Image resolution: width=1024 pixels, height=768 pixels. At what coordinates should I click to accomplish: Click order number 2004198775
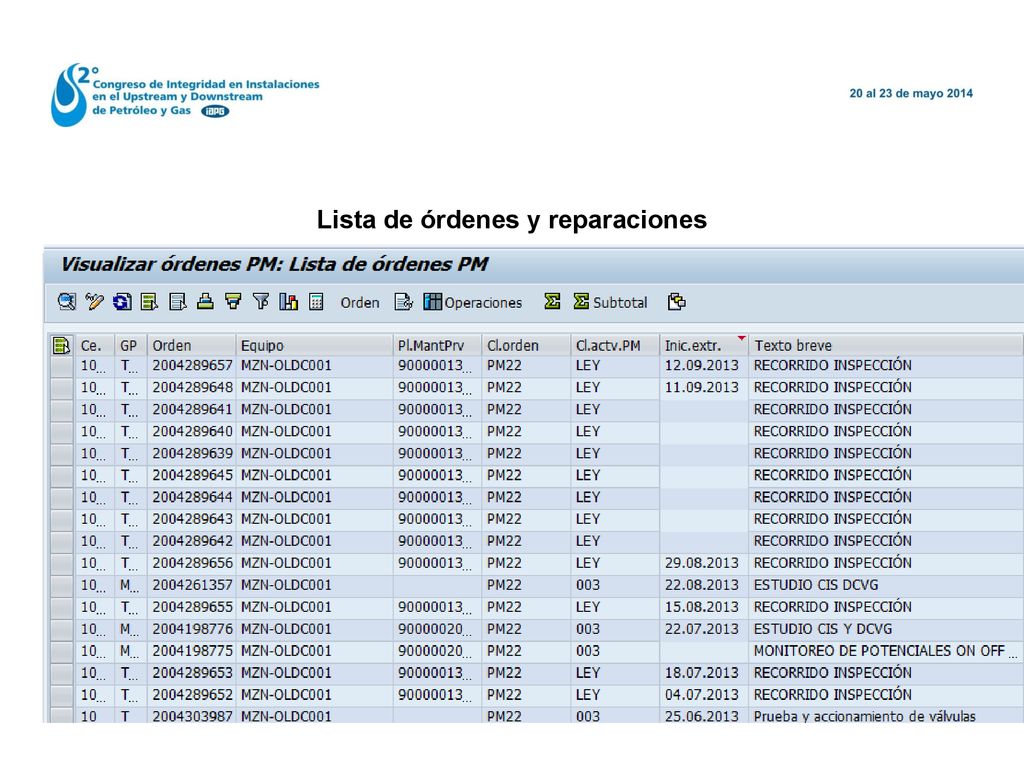(x=192, y=651)
